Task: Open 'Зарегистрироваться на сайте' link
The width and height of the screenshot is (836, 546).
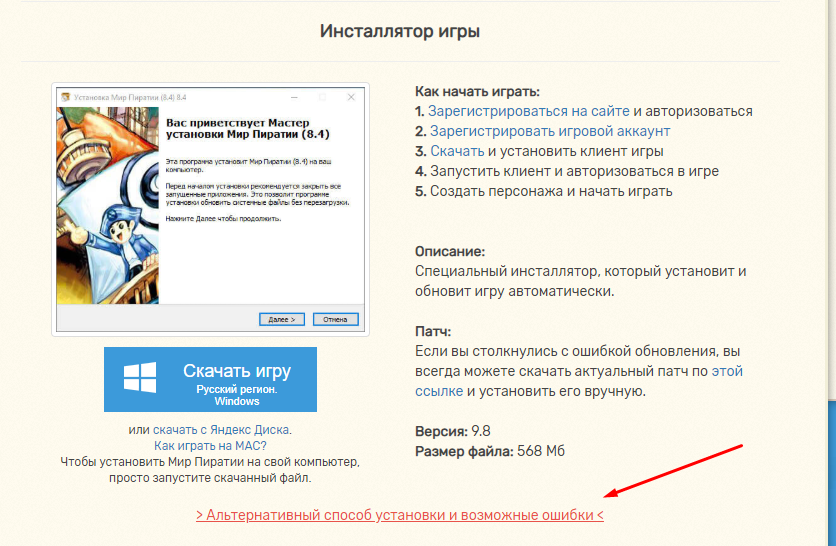Action: pyautogui.click(x=528, y=111)
